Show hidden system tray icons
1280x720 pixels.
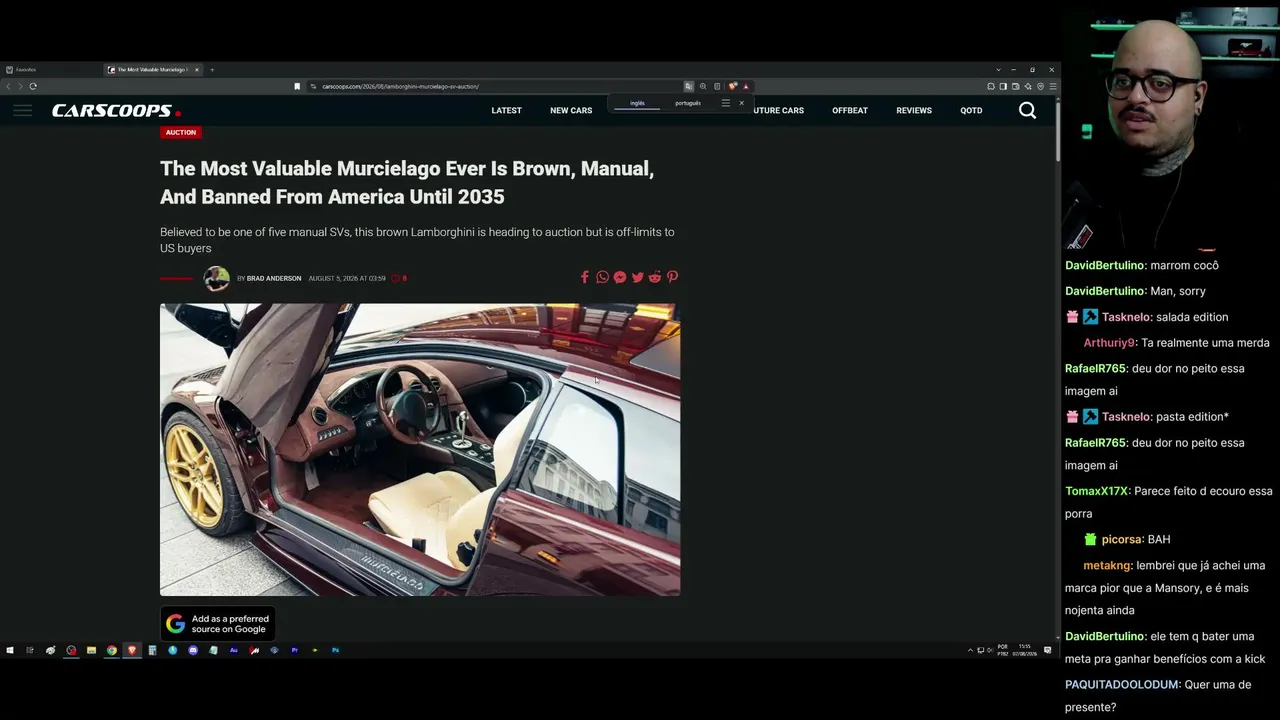(x=970, y=650)
